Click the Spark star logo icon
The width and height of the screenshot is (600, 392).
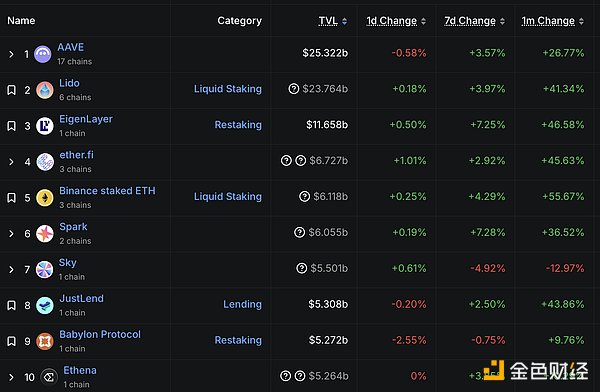(x=45, y=234)
